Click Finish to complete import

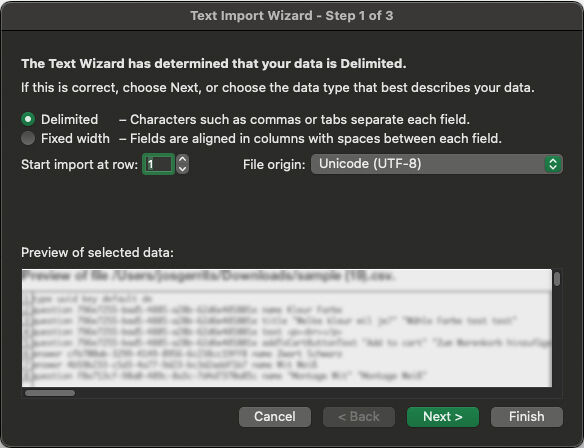tap(527, 417)
